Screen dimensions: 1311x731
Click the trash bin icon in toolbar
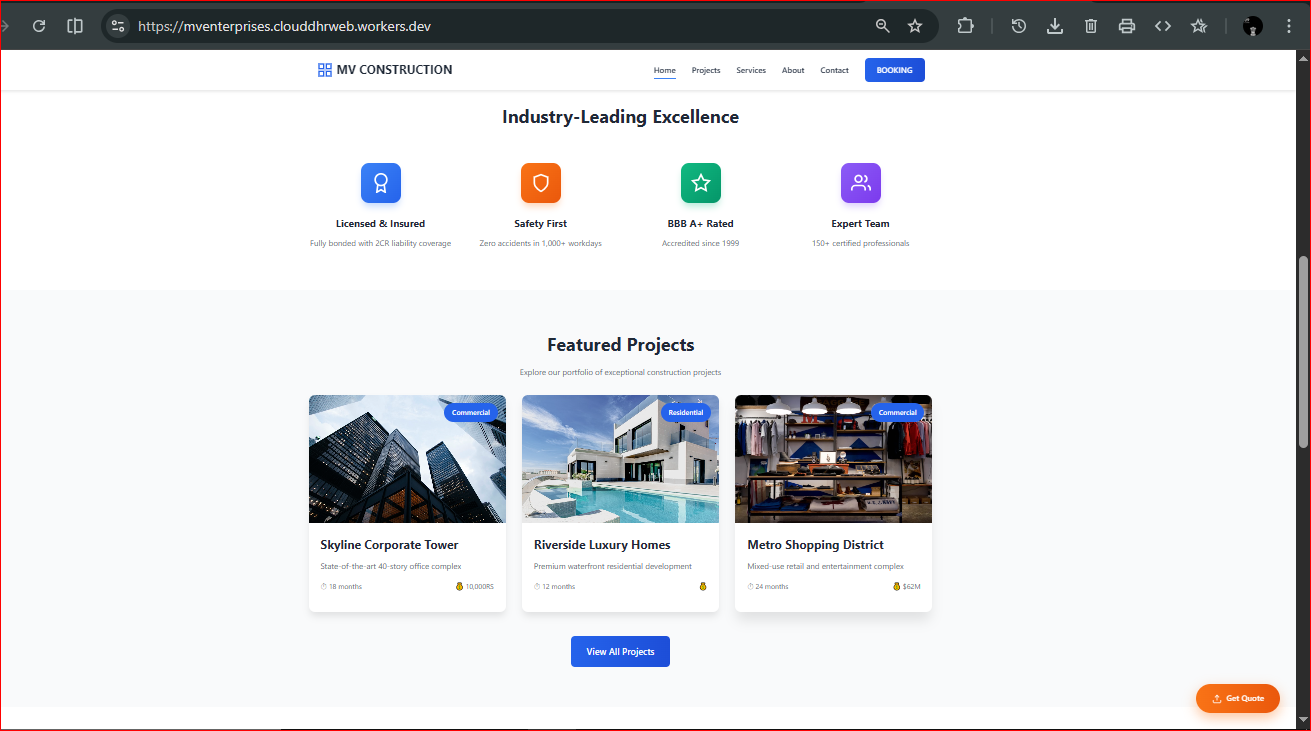pyautogui.click(x=1091, y=26)
